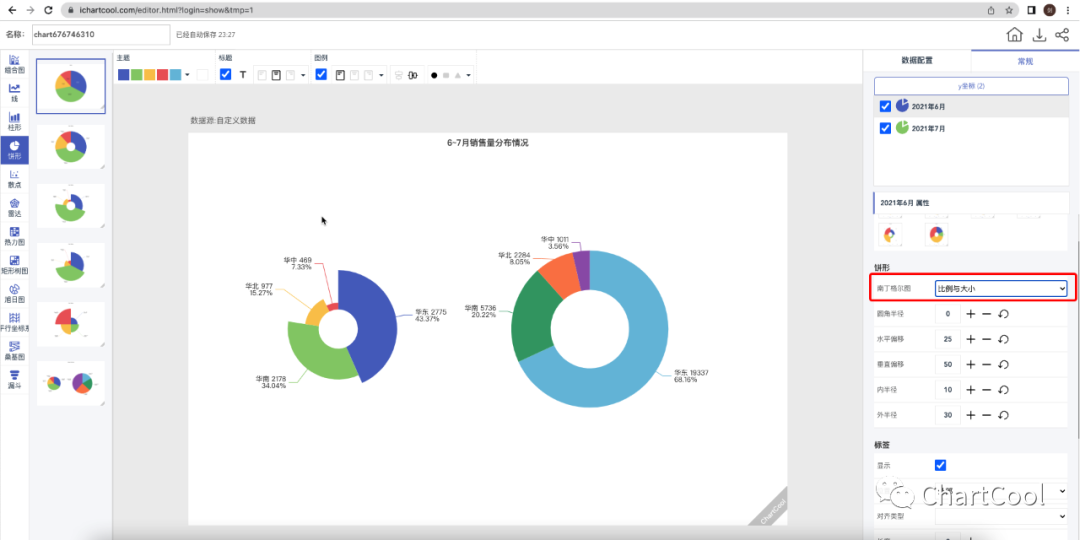Go to home via house icon

pyautogui.click(x=1015, y=35)
